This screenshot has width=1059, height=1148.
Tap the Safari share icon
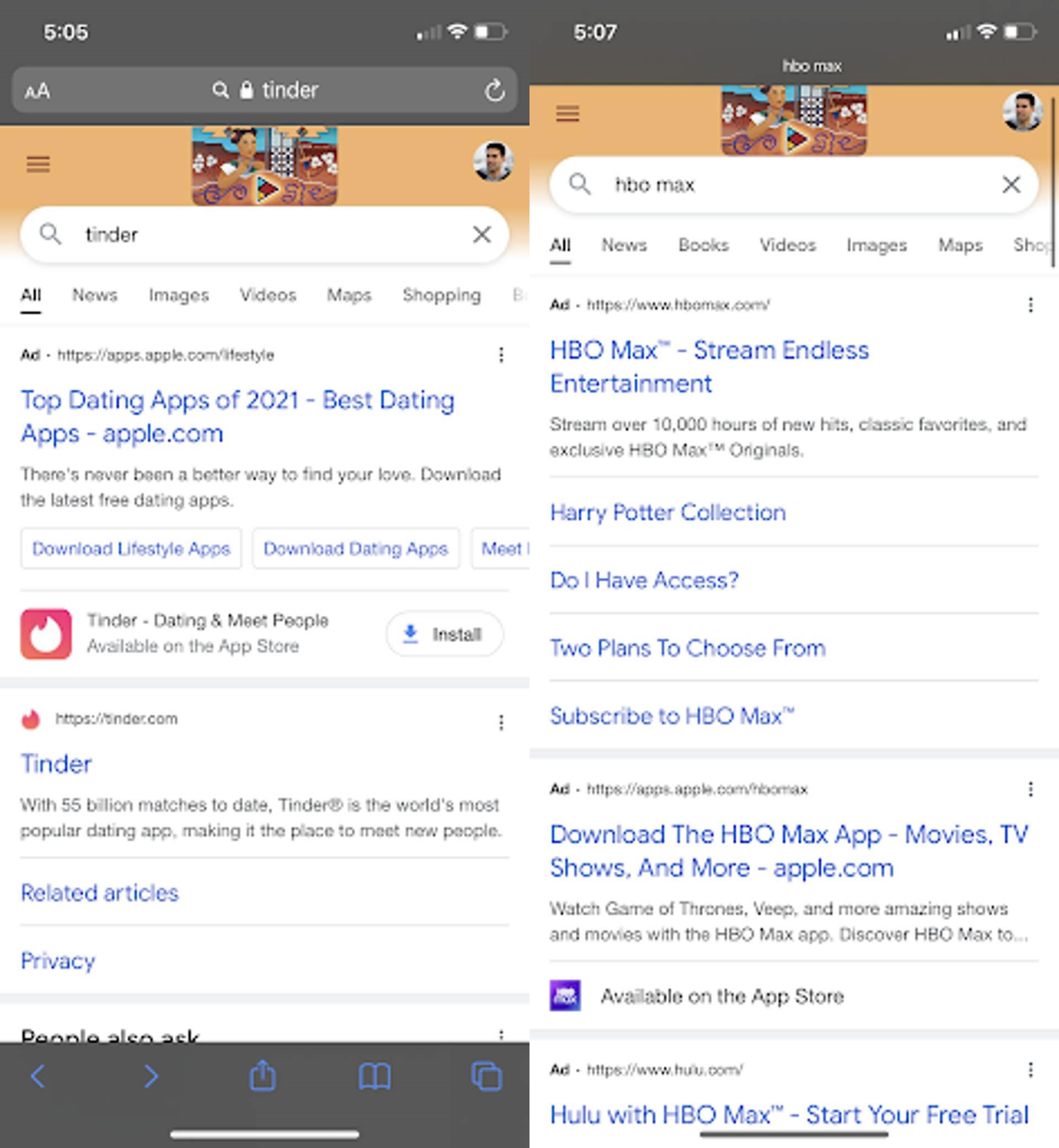pos(263,1075)
